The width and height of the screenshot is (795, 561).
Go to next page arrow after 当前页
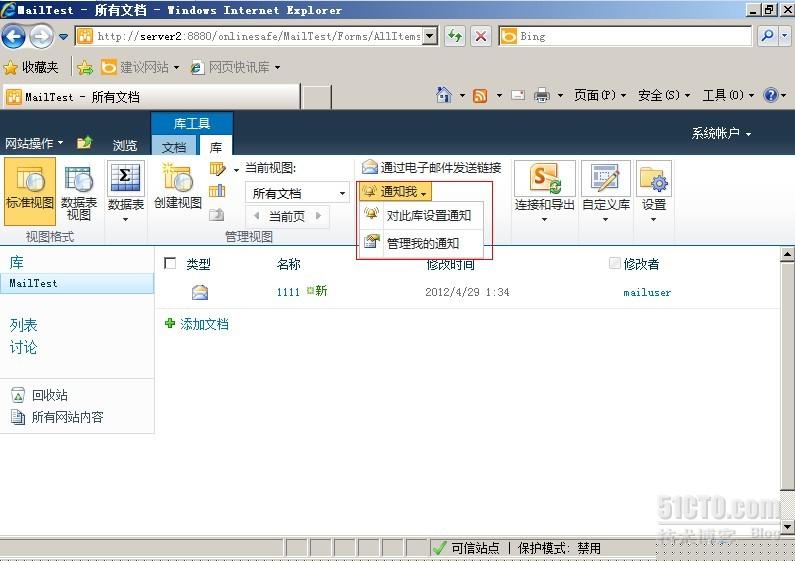point(318,216)
